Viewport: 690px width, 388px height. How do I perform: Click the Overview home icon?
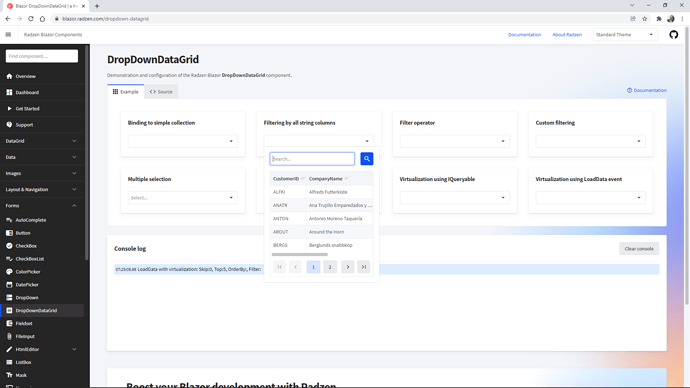pyautogui.click(x=9, y=76)
